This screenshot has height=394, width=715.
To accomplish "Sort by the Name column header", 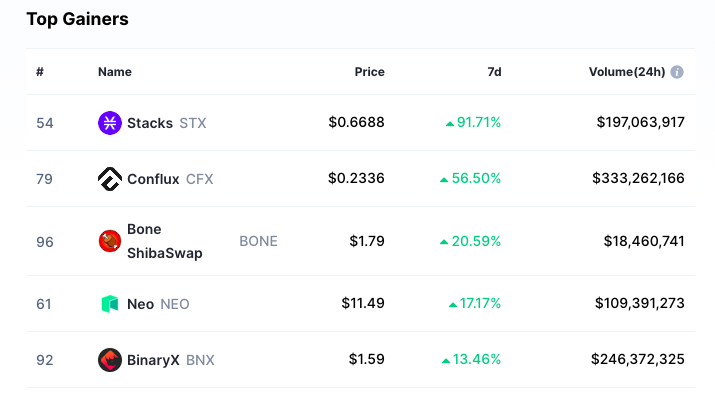I will [115, 72].
